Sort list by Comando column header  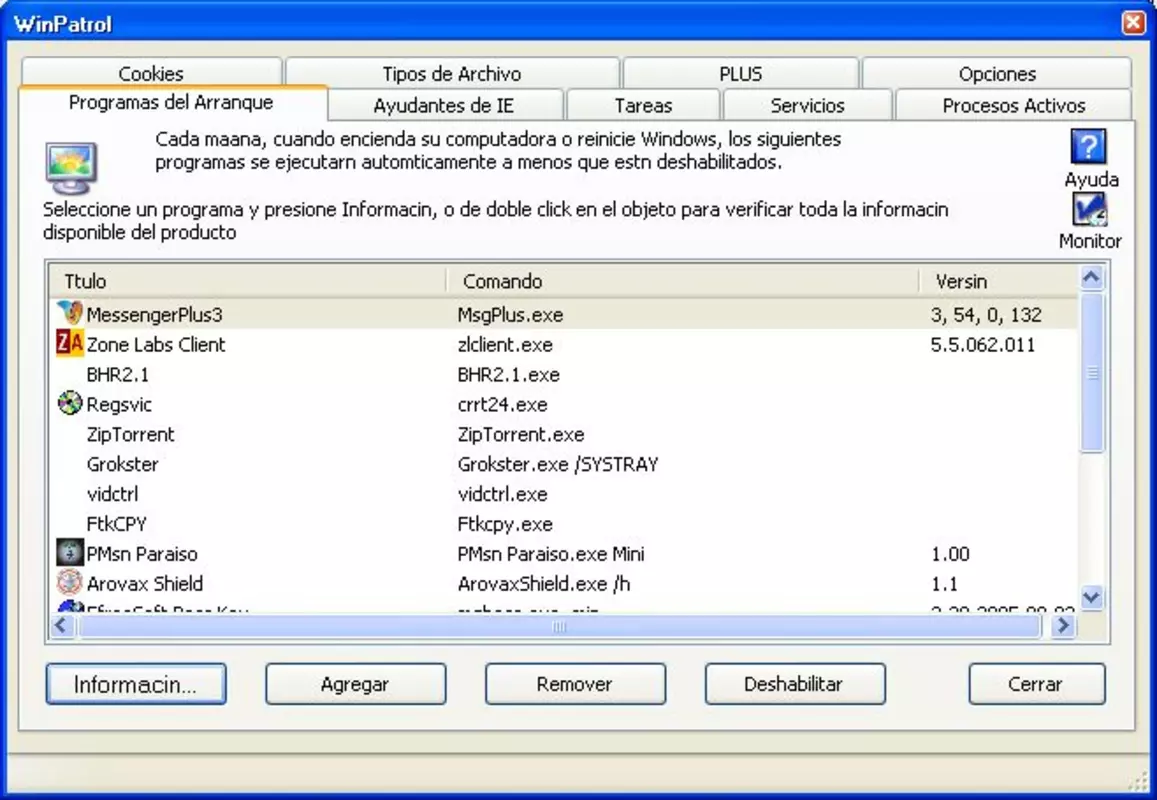coord(683,281)
